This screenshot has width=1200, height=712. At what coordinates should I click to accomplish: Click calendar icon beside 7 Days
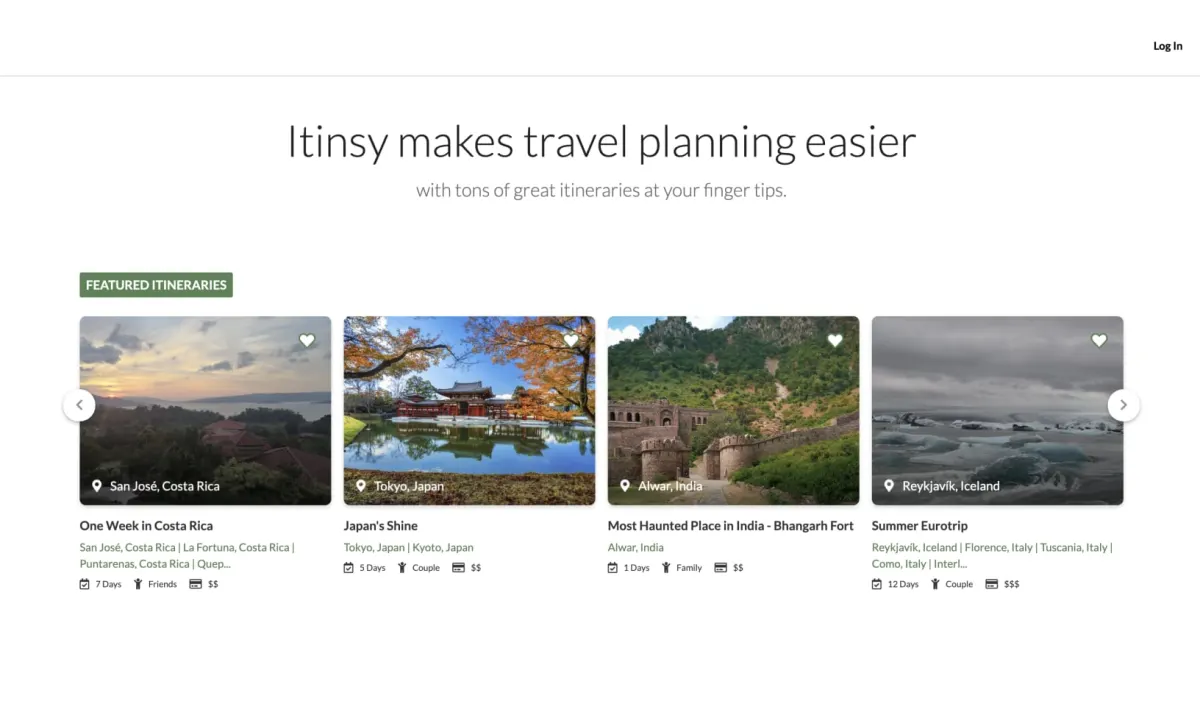(85, 584)
